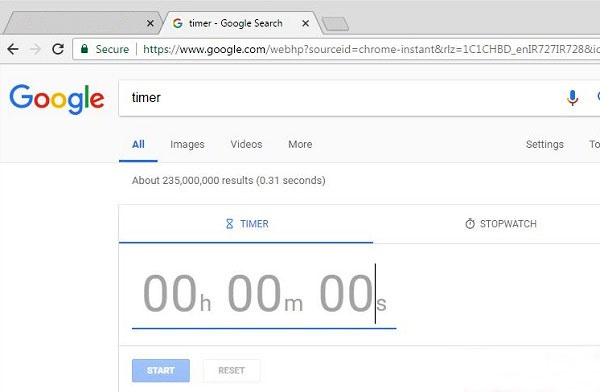Click the green Secure padlock icon

tap(84, 49)
